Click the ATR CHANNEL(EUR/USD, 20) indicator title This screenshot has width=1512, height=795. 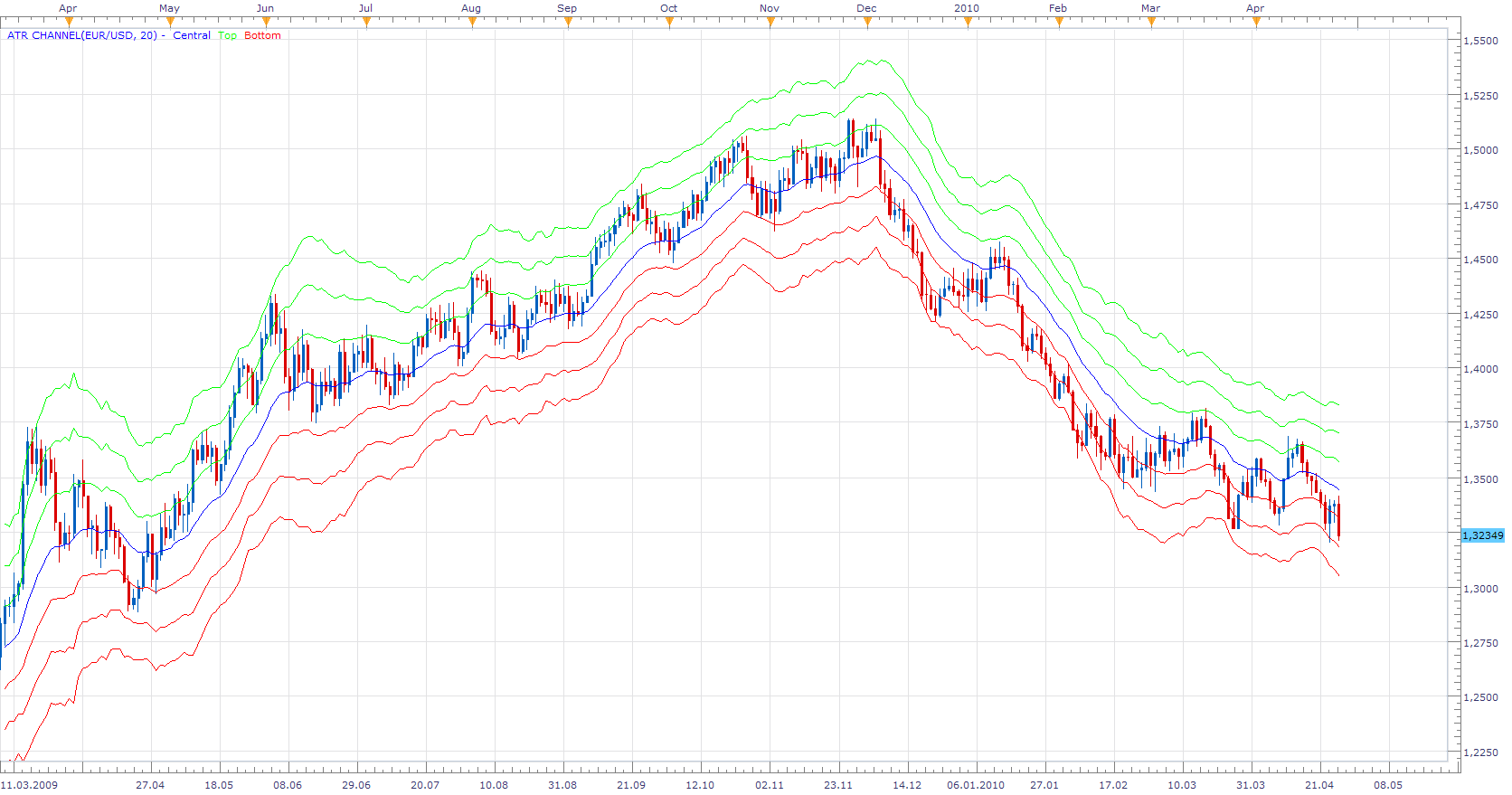coord(82,35)
